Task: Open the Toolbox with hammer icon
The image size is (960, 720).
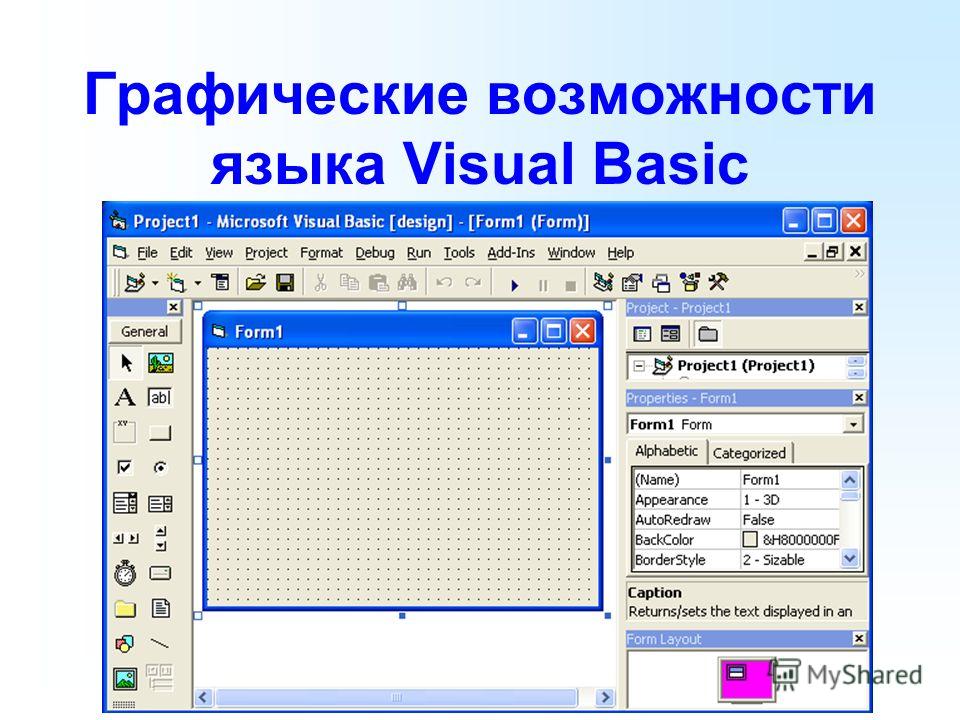Action: [718, 282]
